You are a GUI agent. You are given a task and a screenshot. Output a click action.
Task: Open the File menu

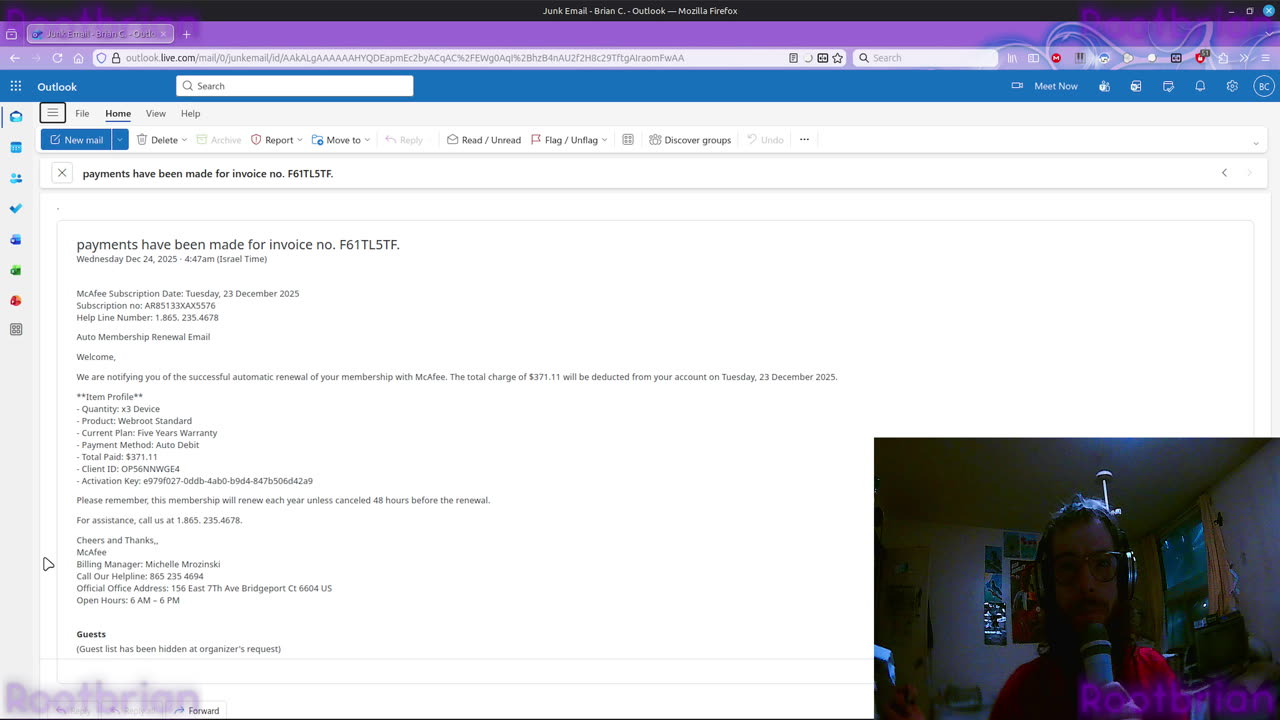pos(82,113)
